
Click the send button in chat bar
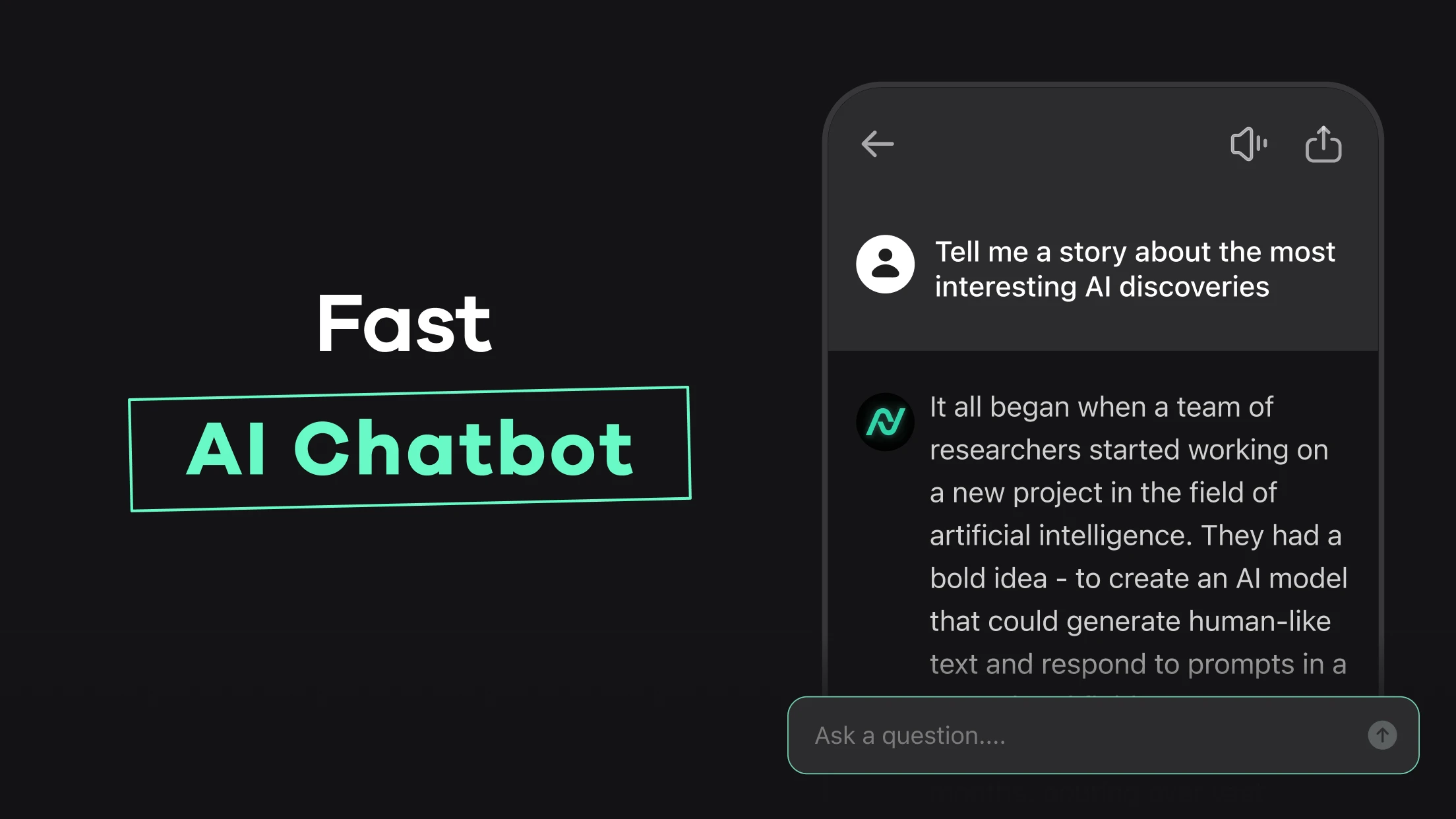pos(1383,735)
